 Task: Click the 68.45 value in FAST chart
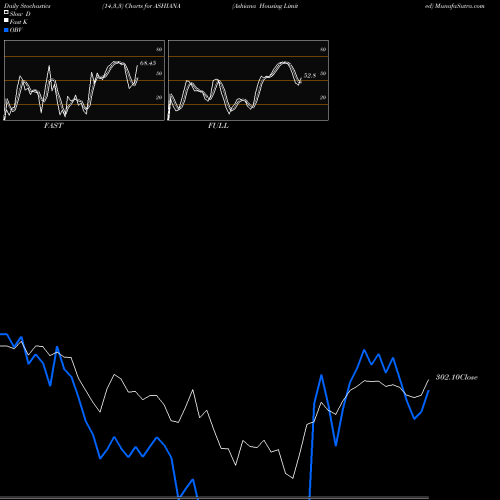pos(148,63)
